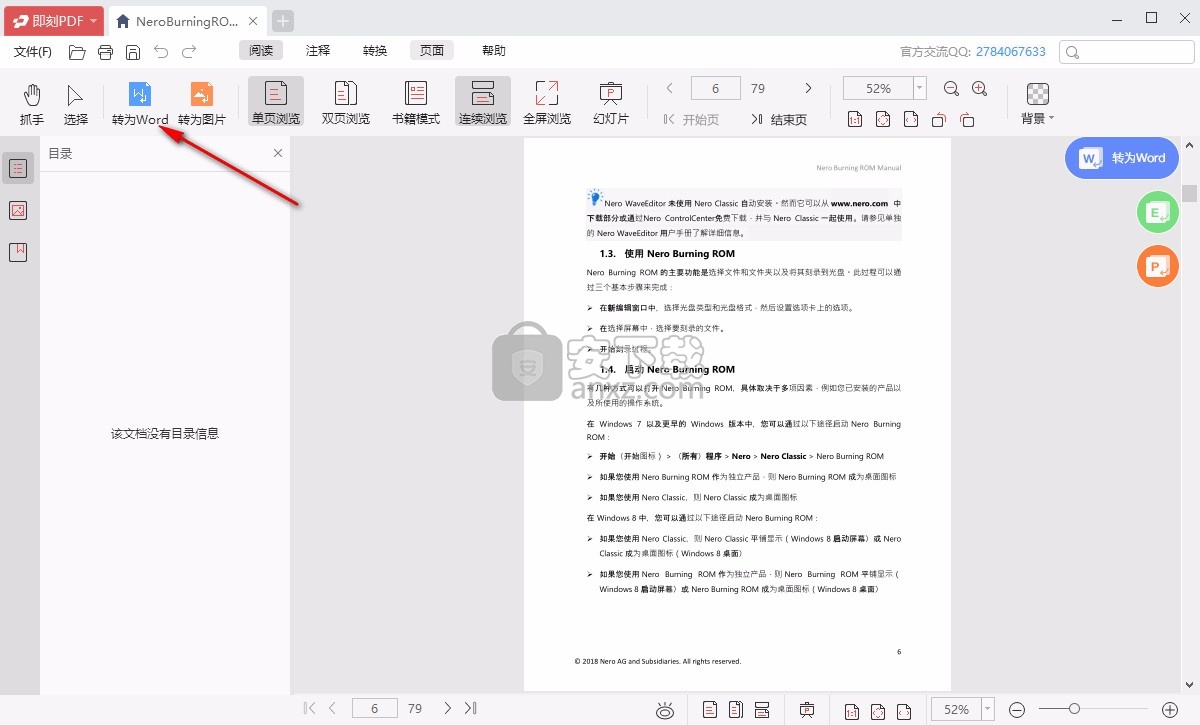Viewport: 1200px width, 725px height.
Task: Click the search input field
Action: [1127, 52]
